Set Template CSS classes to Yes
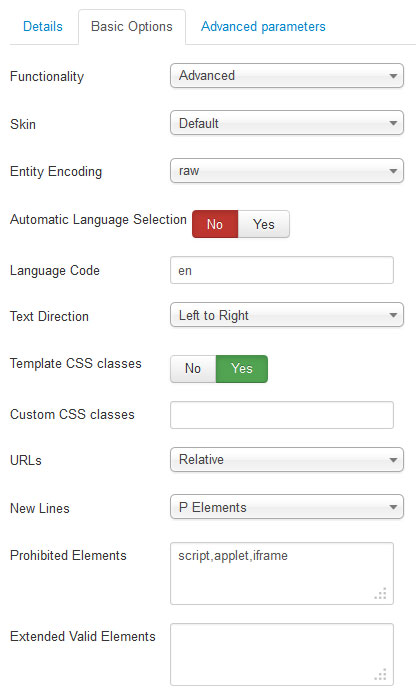Screen dimensions: 416x695 click(x=242, y=369)
